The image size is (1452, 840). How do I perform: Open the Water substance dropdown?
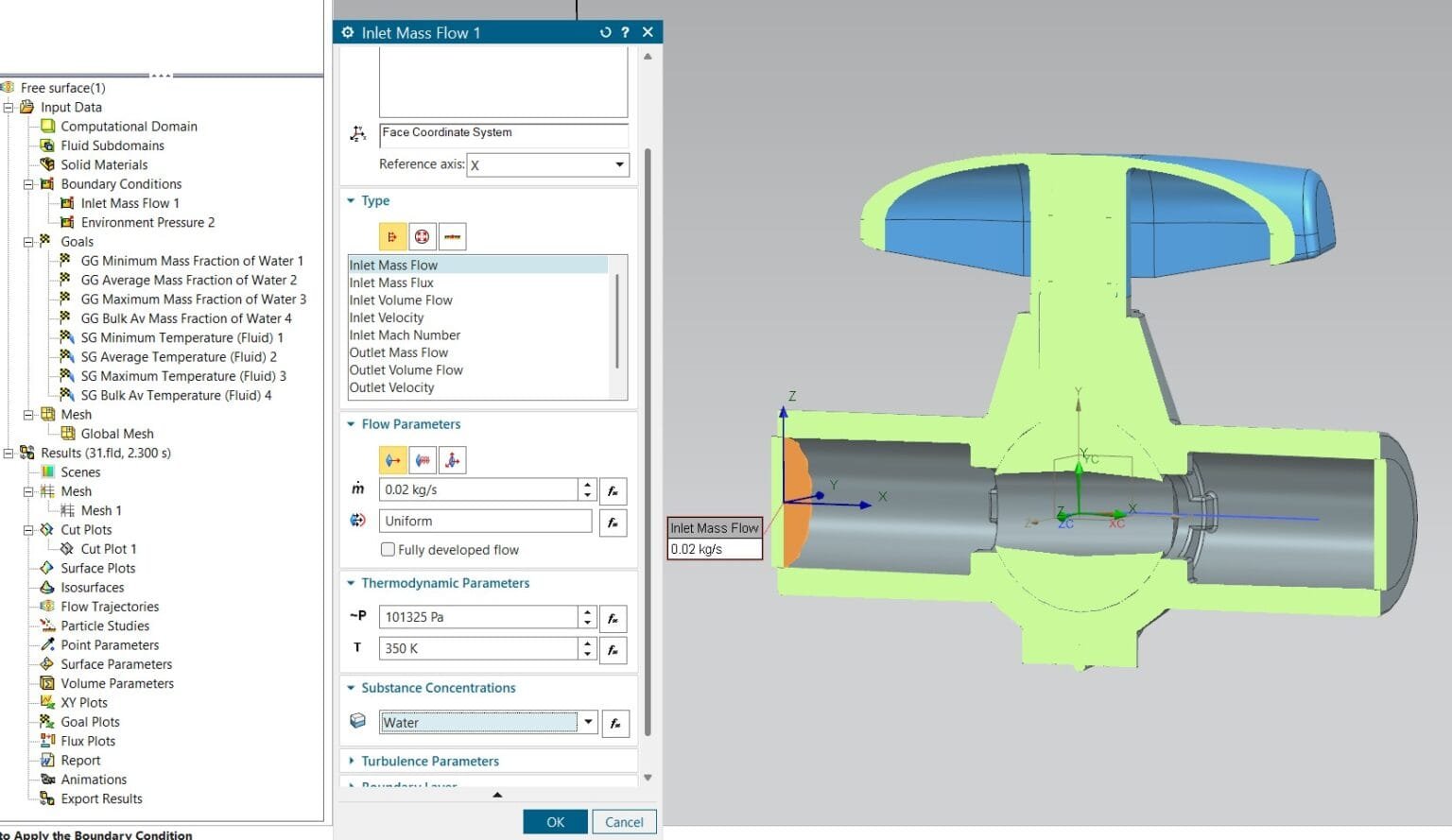588,722
